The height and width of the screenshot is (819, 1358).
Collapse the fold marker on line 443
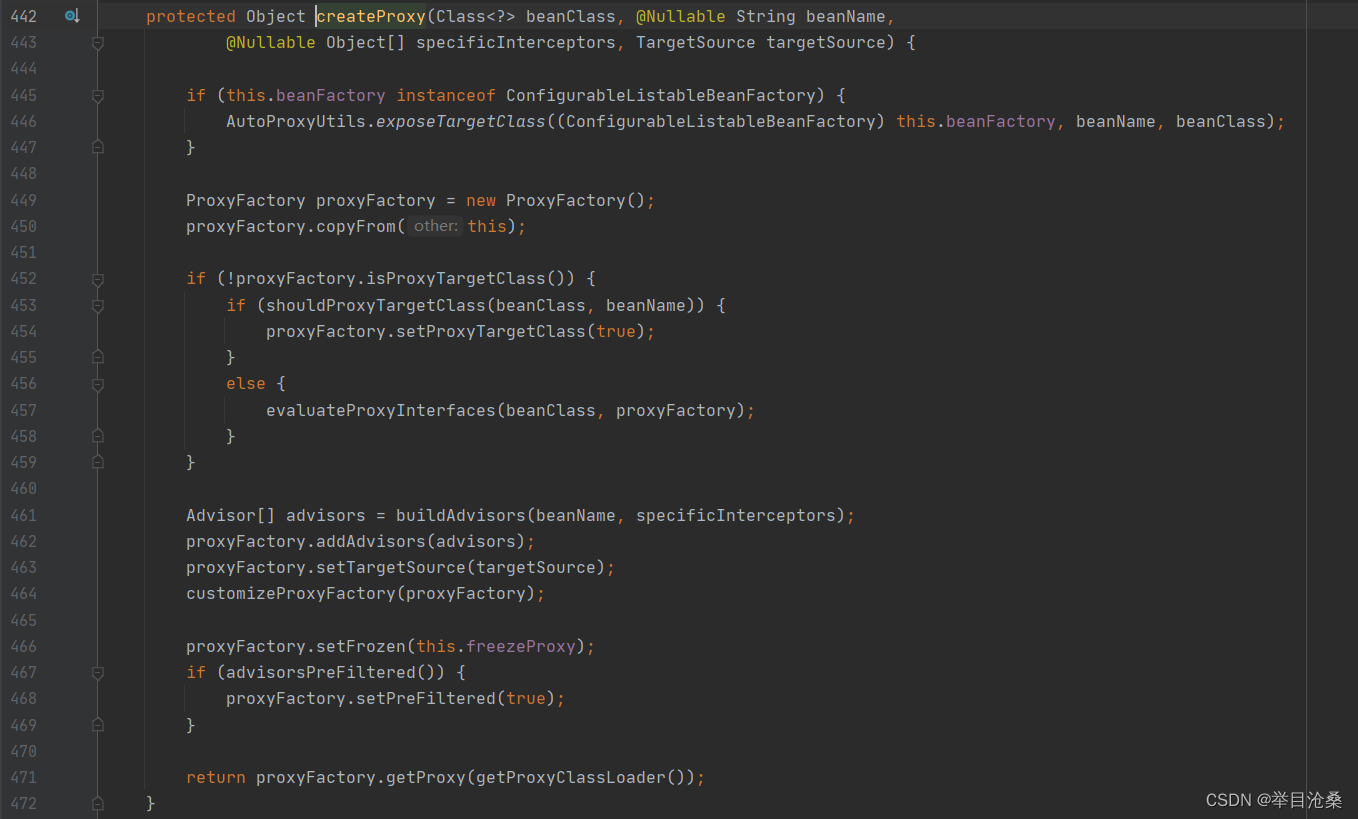tap(98, 43)
